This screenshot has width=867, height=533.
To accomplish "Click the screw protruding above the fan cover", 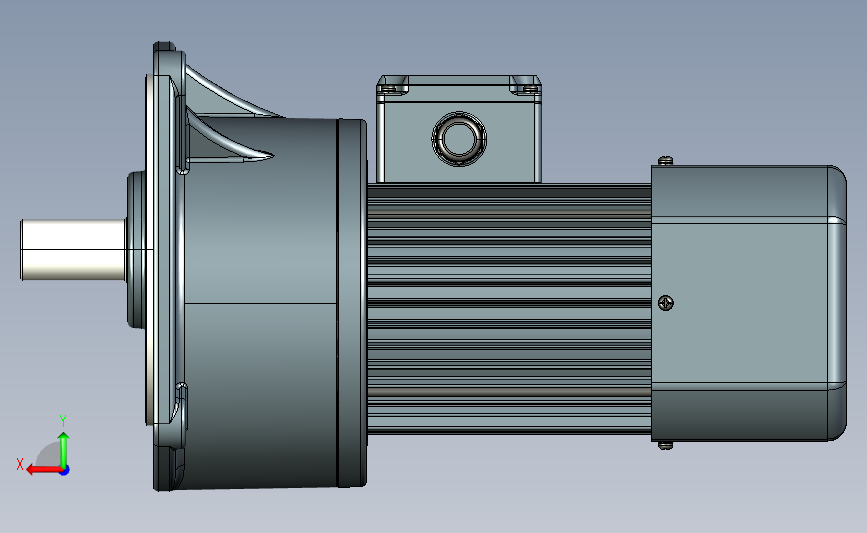I will (x=666, y=161).
